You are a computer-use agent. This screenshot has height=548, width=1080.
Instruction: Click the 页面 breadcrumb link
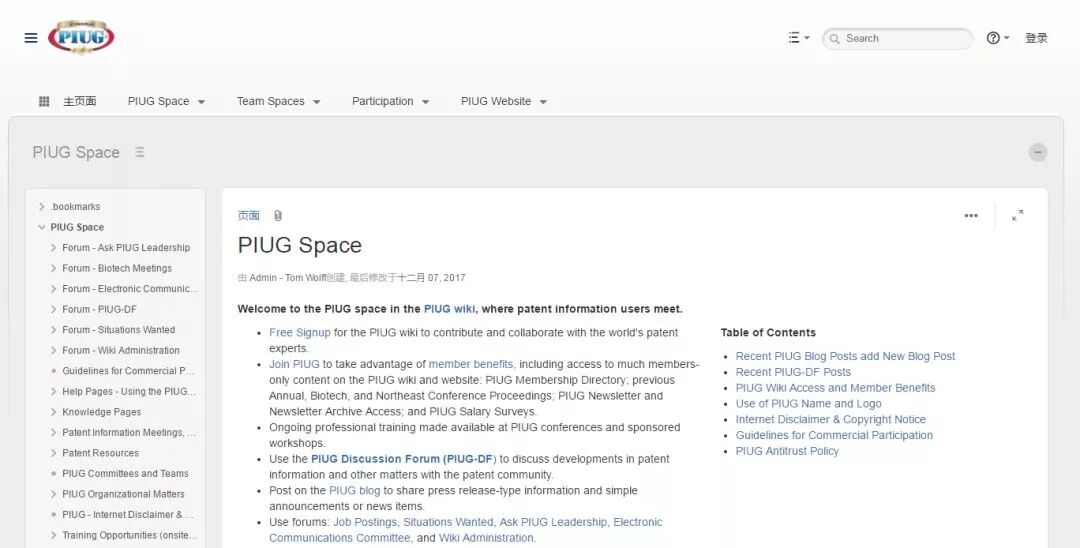pos(249,215)
